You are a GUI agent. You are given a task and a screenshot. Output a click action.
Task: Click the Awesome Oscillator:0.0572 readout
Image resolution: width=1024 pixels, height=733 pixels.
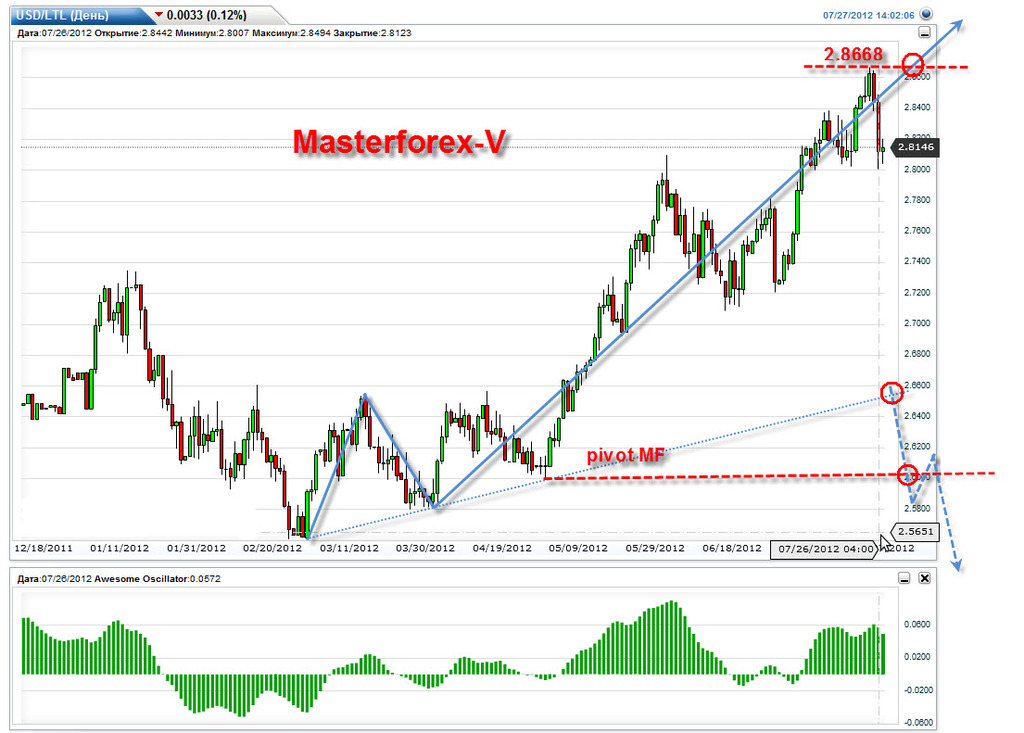(157, 579)
